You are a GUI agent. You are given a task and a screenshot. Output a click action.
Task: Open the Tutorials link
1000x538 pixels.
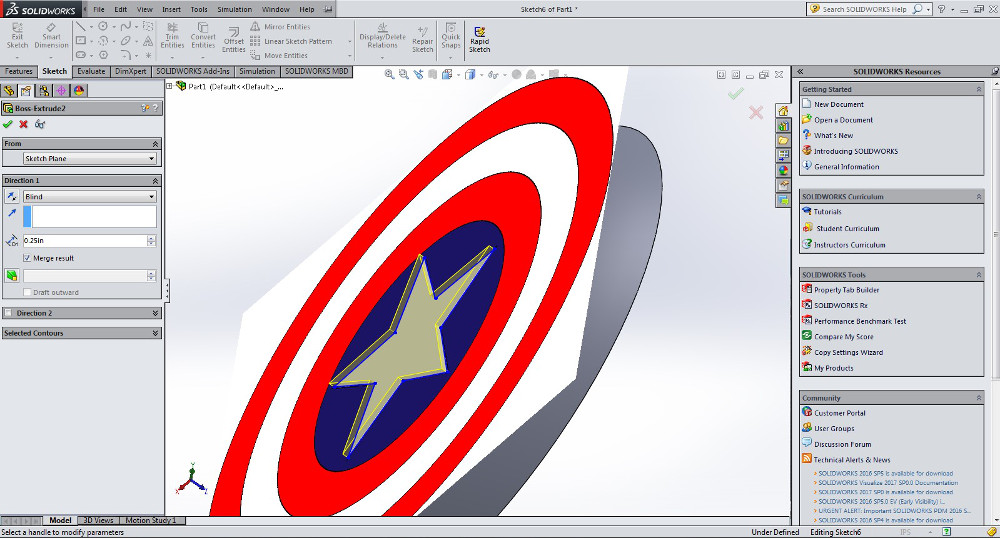click(x=827, y=212)
